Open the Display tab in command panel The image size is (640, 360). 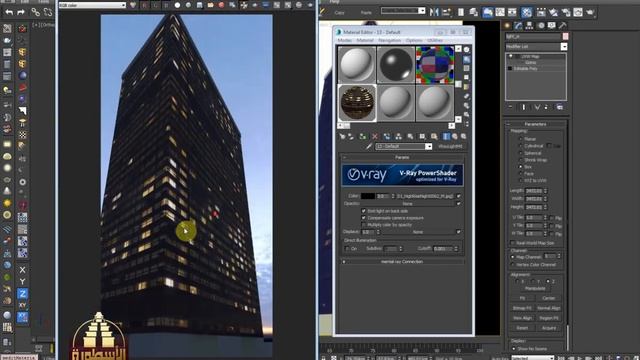coord(552,25)
